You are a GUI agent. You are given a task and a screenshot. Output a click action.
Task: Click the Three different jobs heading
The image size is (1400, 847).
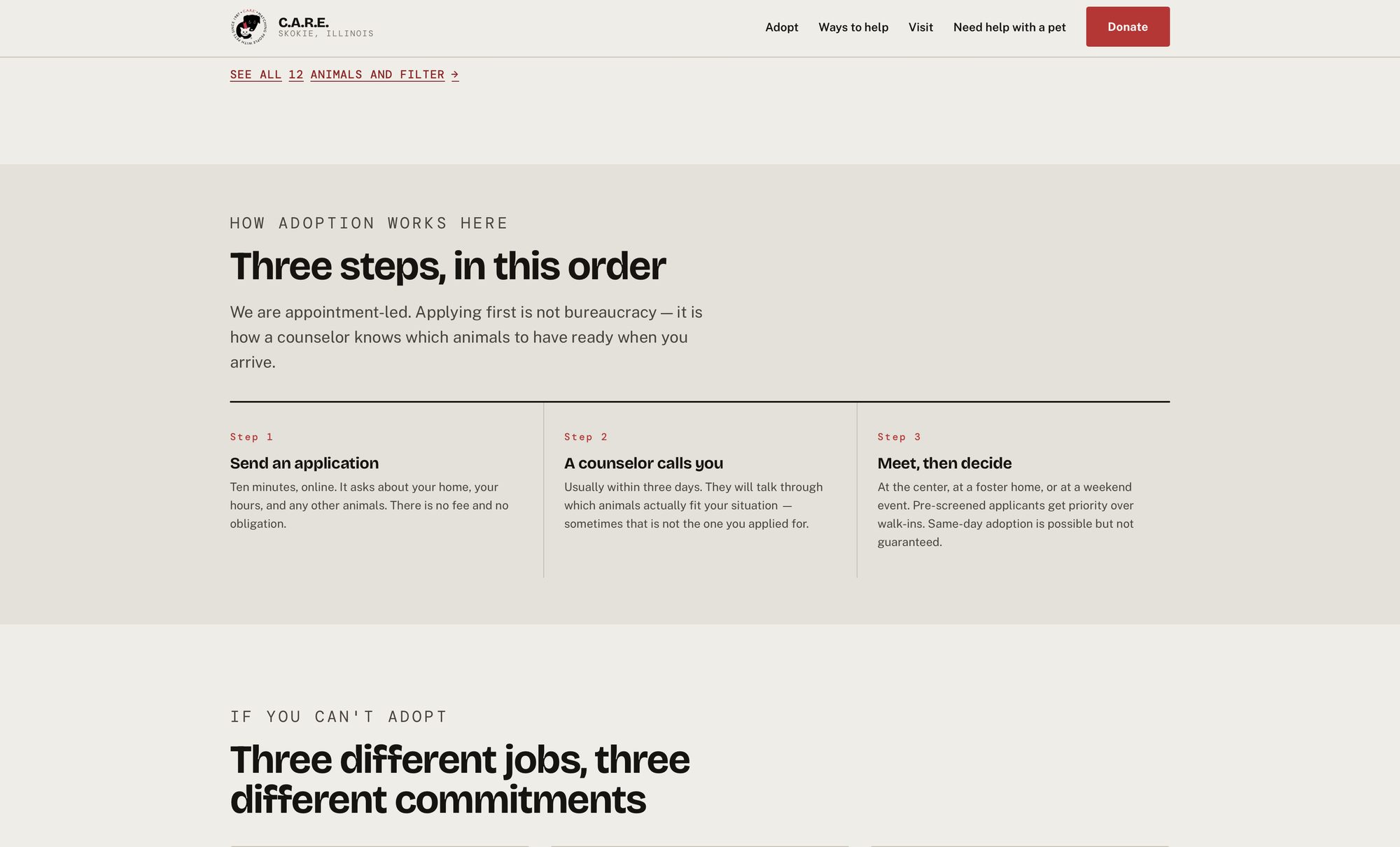460,779
